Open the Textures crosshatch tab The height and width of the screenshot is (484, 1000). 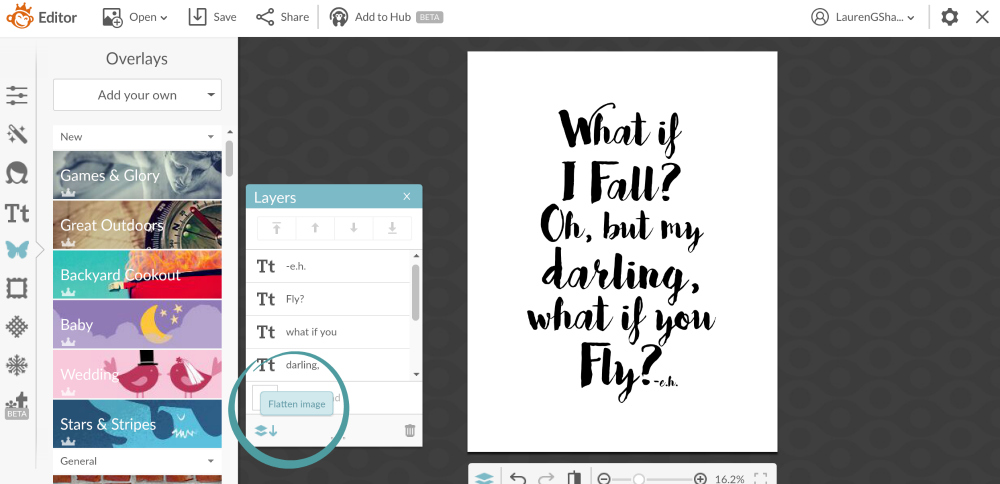[17, 326]
